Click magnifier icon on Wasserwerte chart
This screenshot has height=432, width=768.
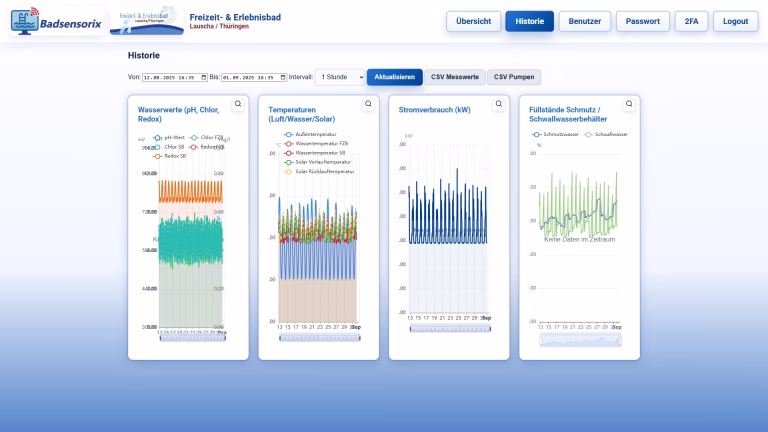tap(238, 104)
